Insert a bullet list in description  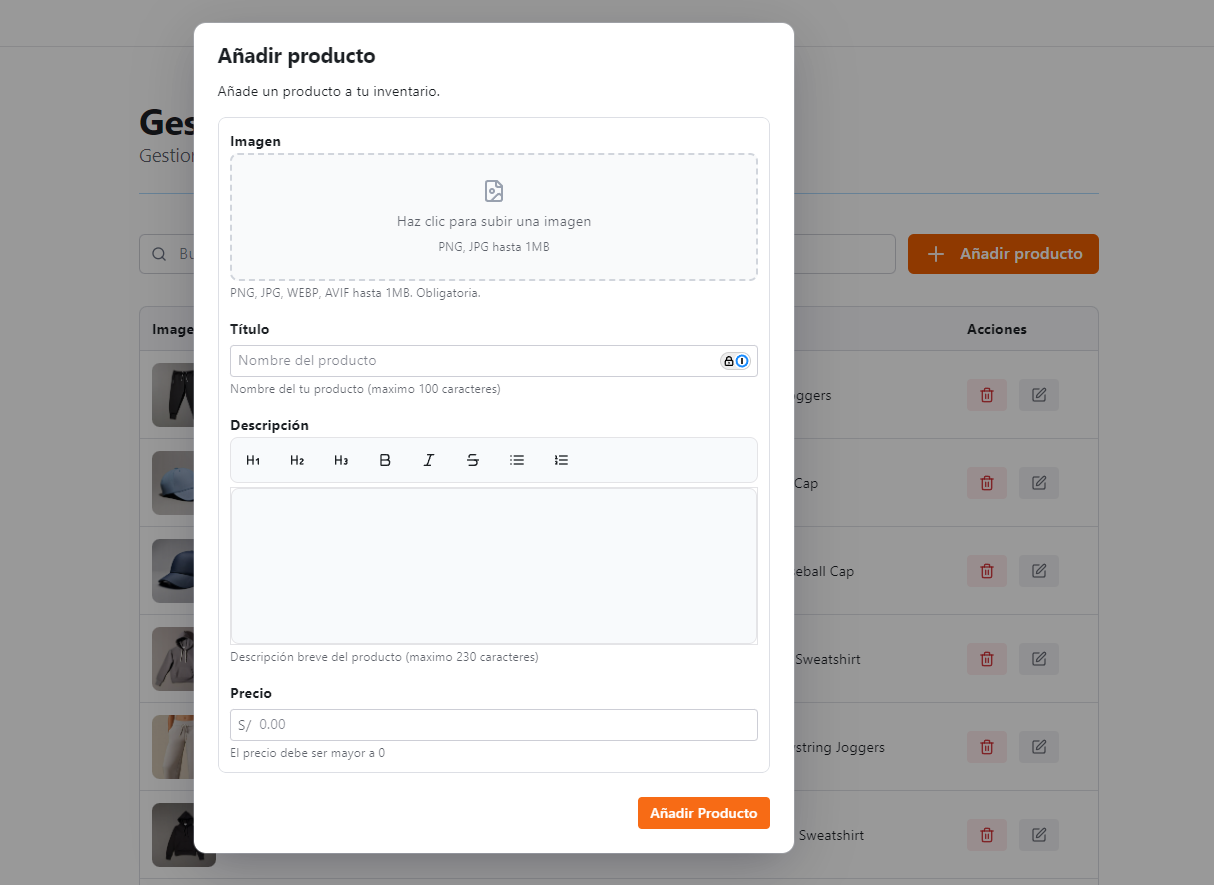(517, 460)
